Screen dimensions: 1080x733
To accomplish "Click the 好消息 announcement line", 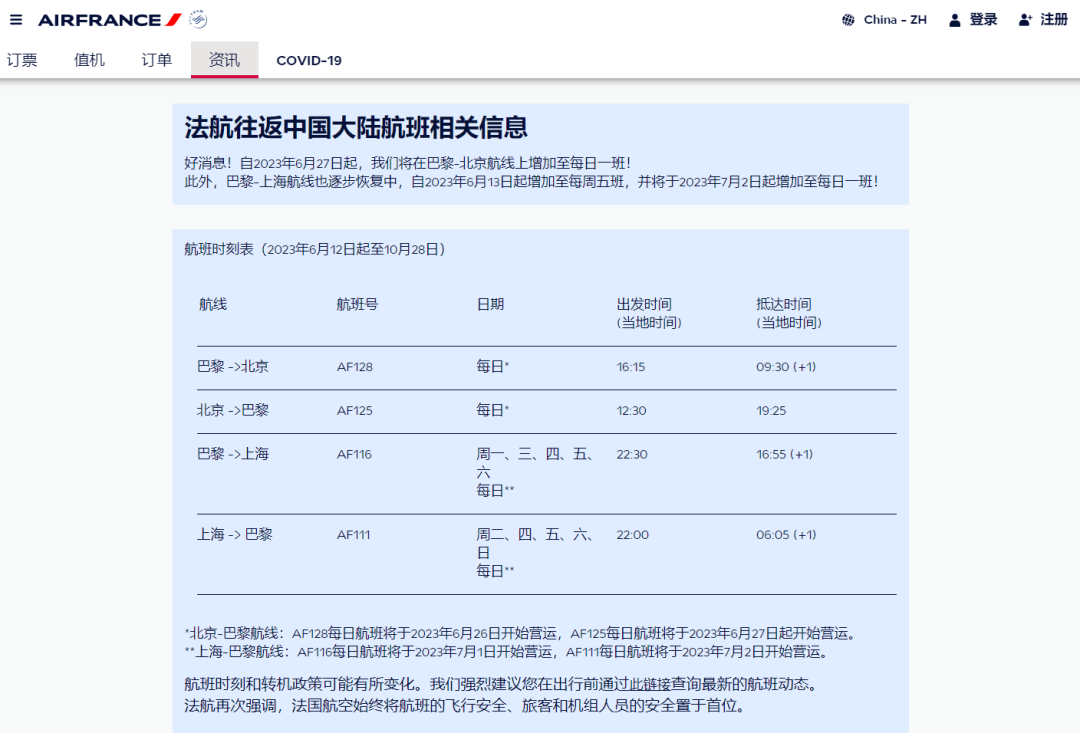I will 408,163.
